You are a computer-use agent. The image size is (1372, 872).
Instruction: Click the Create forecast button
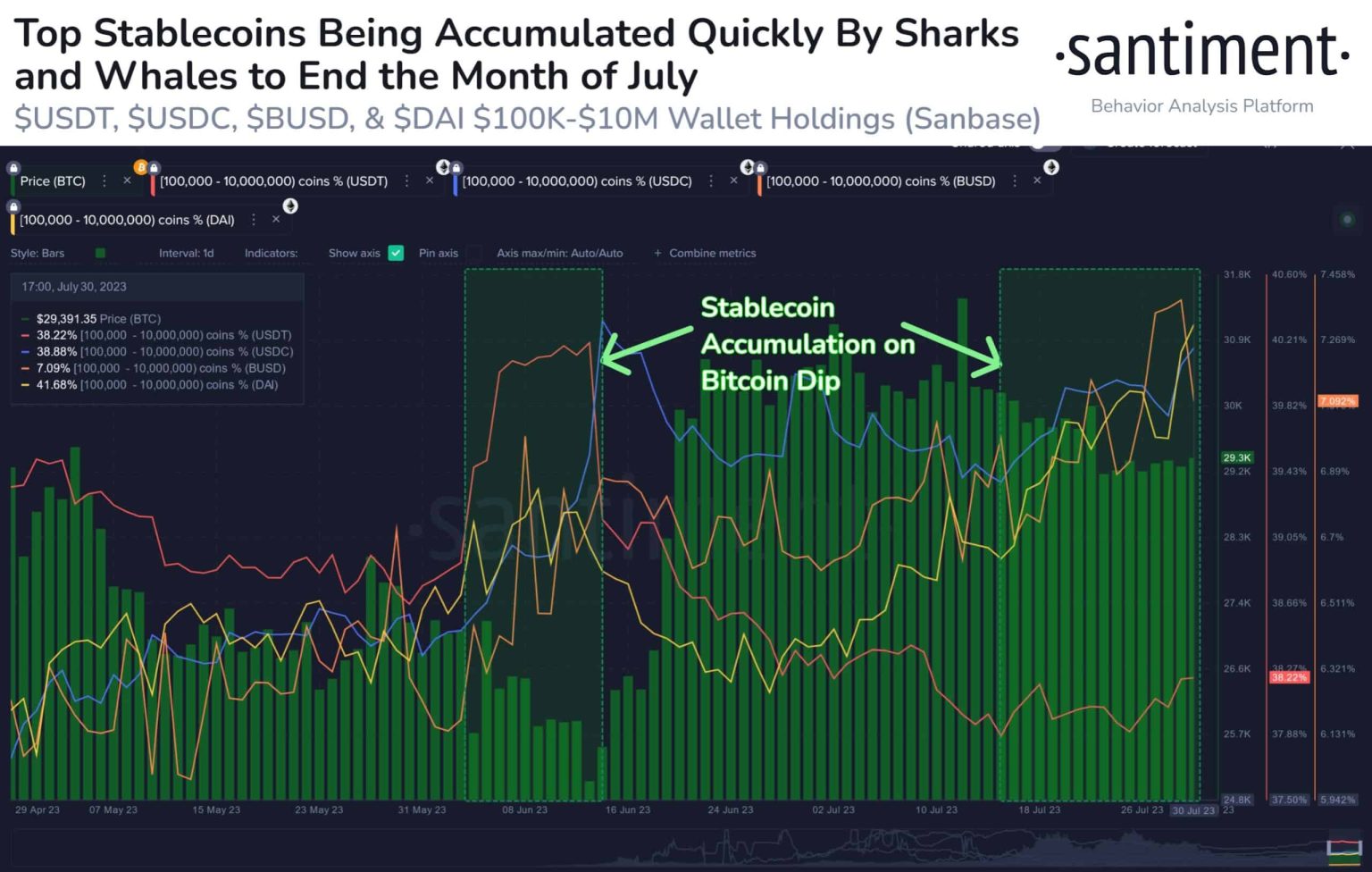[1152, 143]
